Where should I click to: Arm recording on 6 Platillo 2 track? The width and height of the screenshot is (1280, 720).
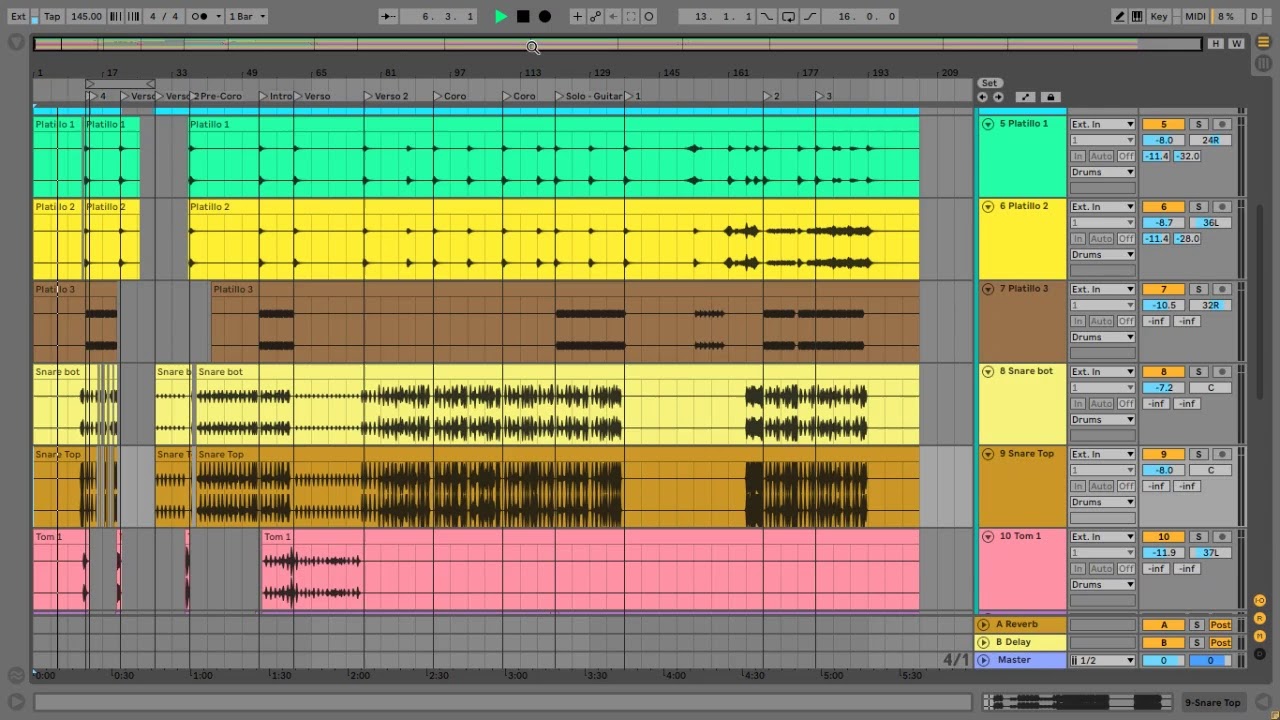tap(1222, 207)
